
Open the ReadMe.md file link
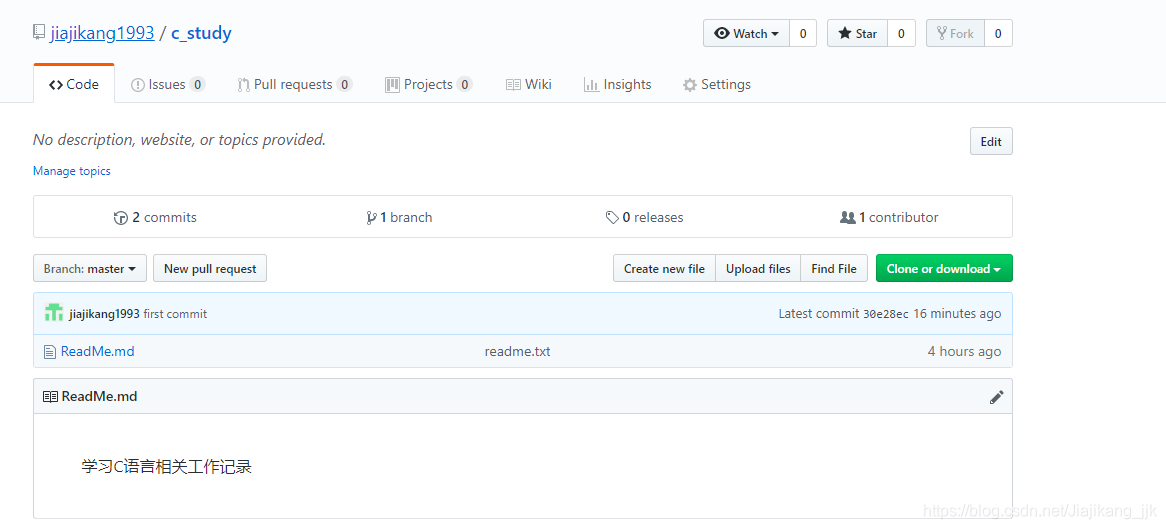(97, 351)
